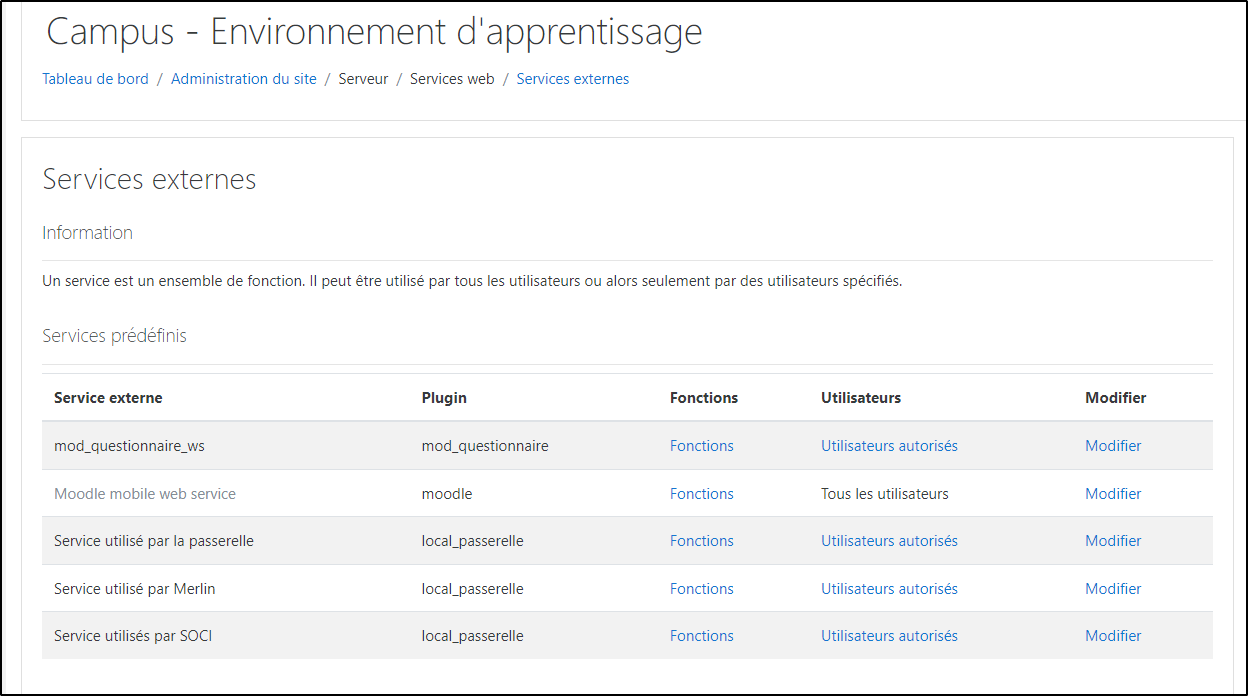Go to Administration du site breadcrumb

pos(243,79)
